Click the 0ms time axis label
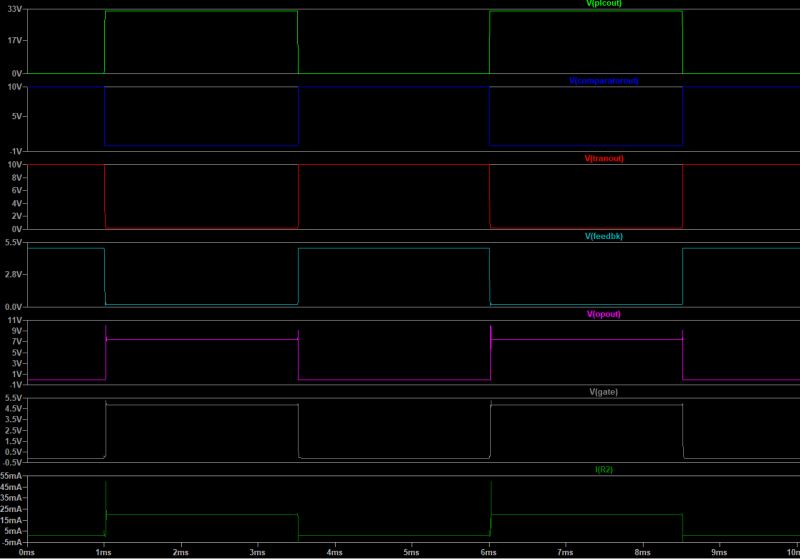Viewport: 800px width, 559px height. click(x=27, y=552)
